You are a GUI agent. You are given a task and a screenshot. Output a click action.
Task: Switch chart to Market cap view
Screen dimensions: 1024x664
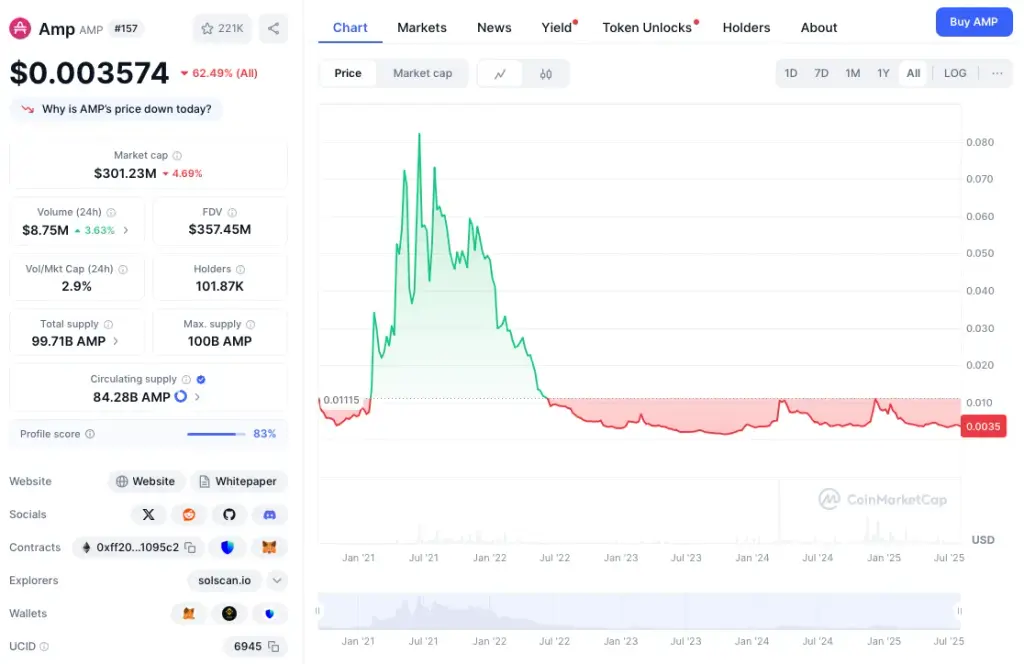coord(423,73)
